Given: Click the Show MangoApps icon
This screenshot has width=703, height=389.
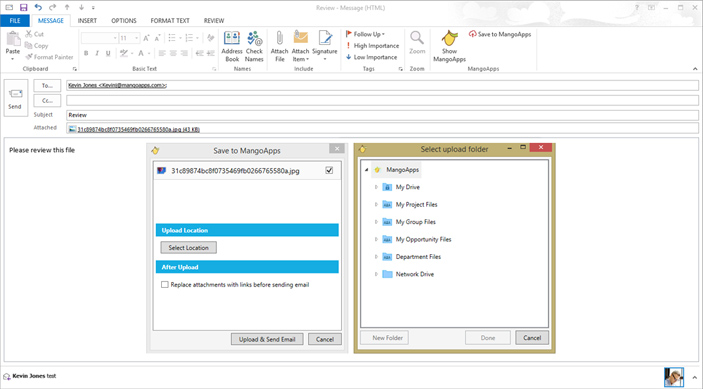Looking at the screenshot, I should click(x=449, y=38).
